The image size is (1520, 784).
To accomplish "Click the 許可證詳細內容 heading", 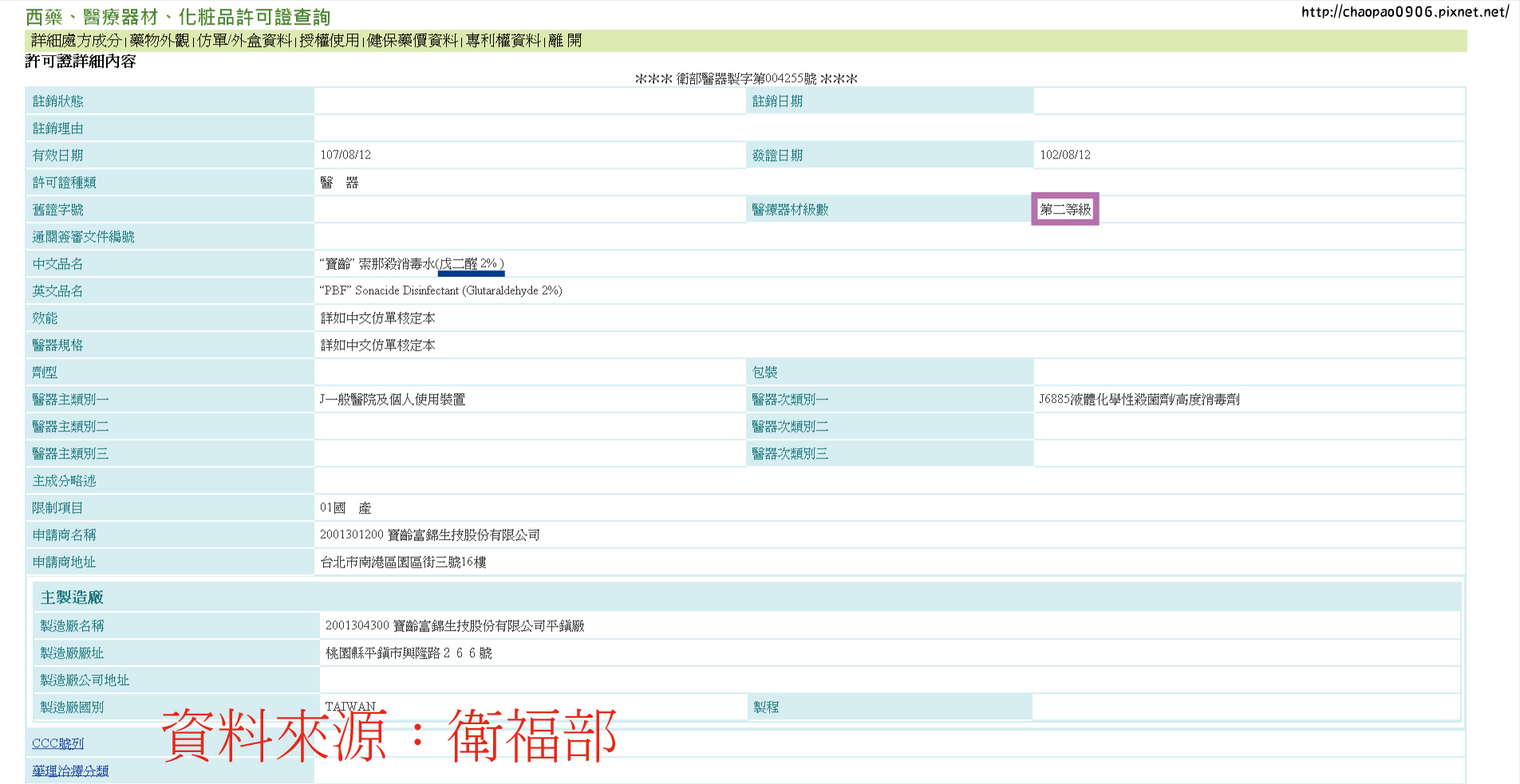I will [81, 61].
